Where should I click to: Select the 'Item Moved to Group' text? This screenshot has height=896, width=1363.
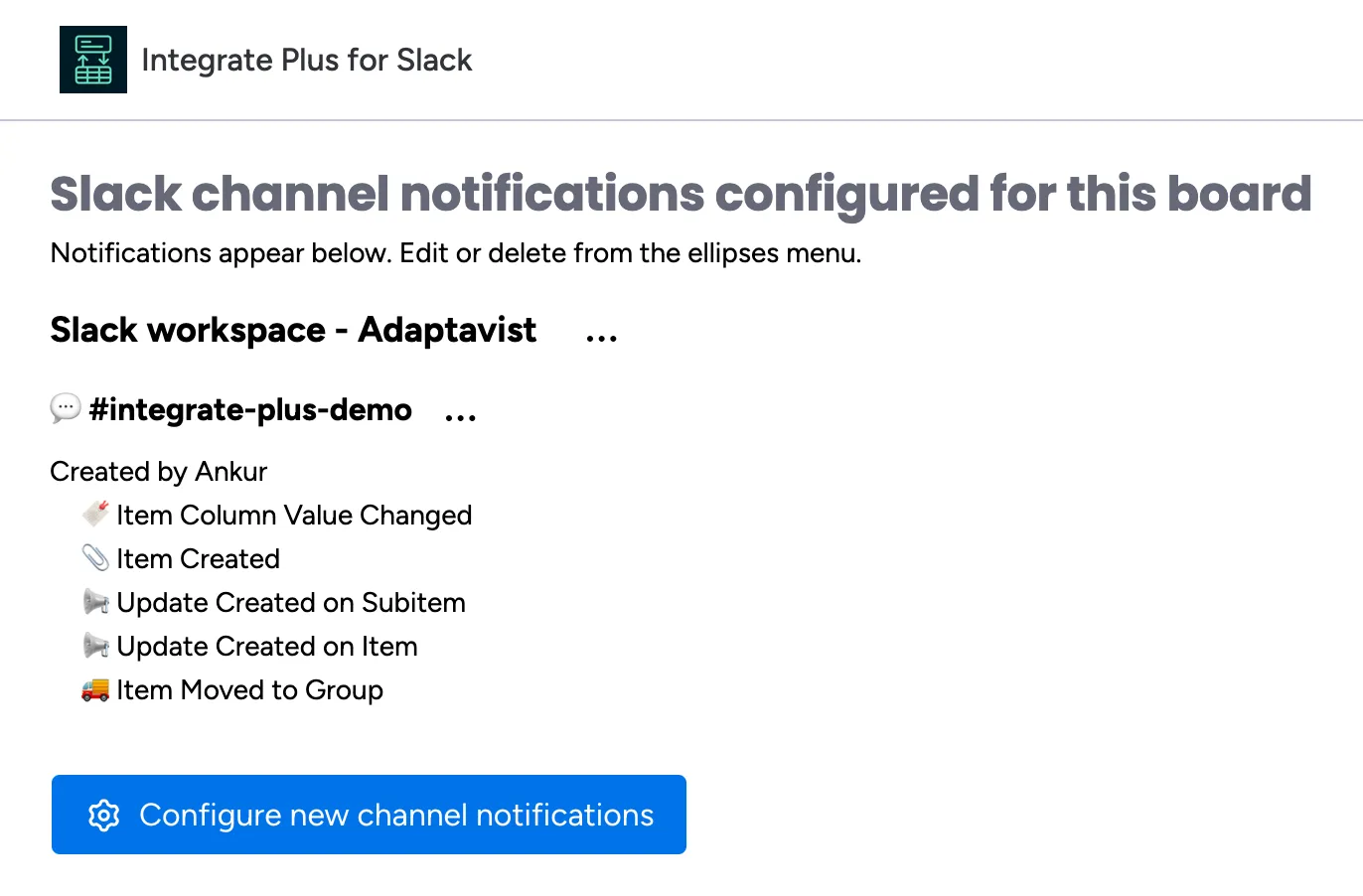(x=249, y=690)
